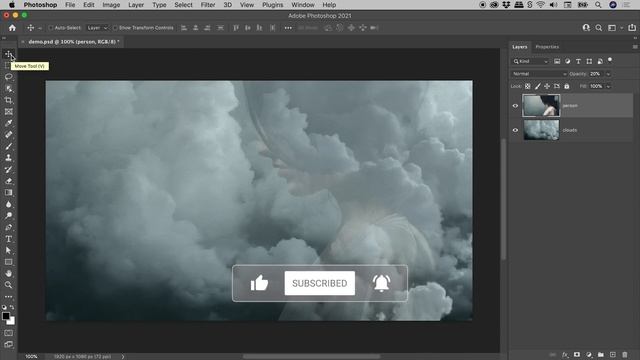640x360 pixels.
Task: Select the Rectangle shape tool
Action: click(x=8, y=262)
